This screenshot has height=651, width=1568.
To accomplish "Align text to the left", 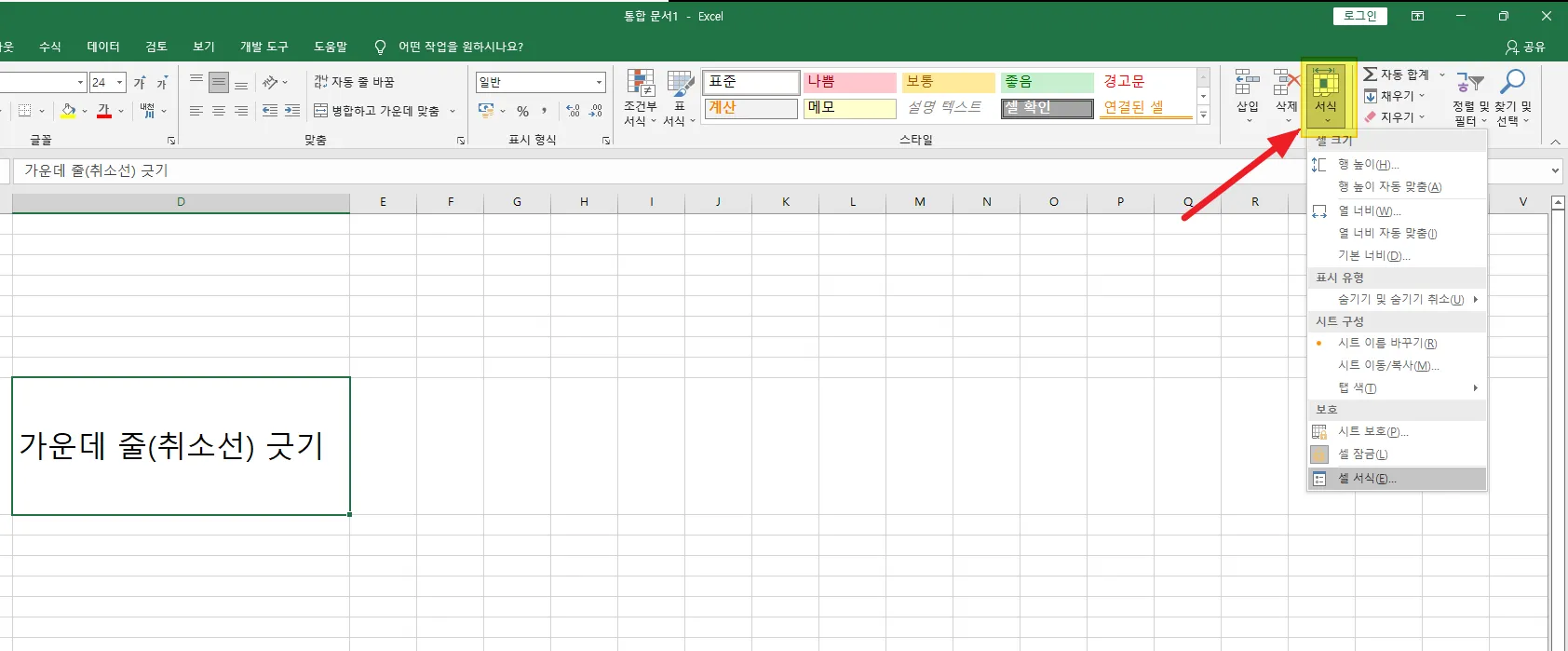I will coord(196,111).
